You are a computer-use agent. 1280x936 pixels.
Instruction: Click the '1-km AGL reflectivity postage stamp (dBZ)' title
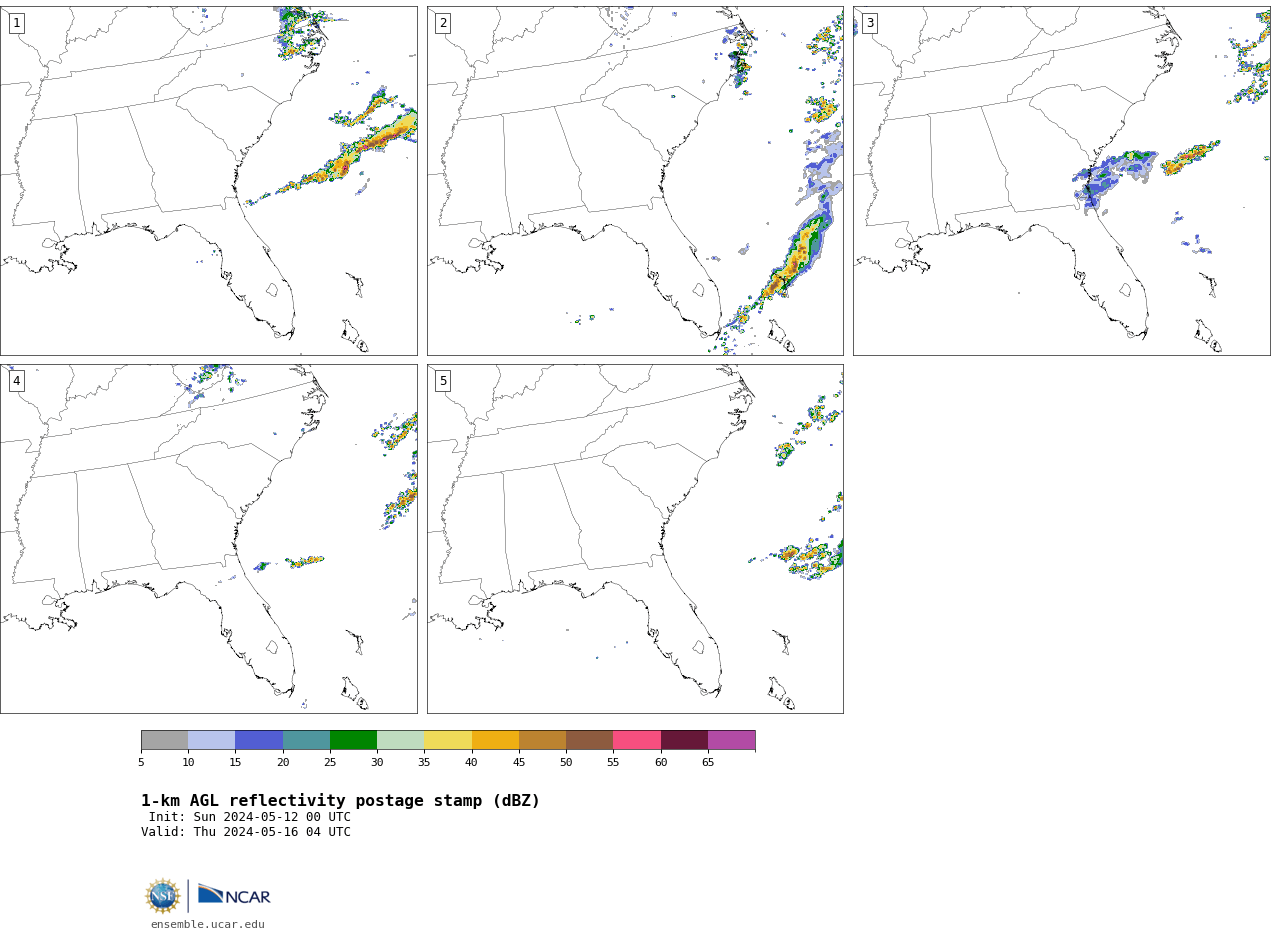point(340,801)
